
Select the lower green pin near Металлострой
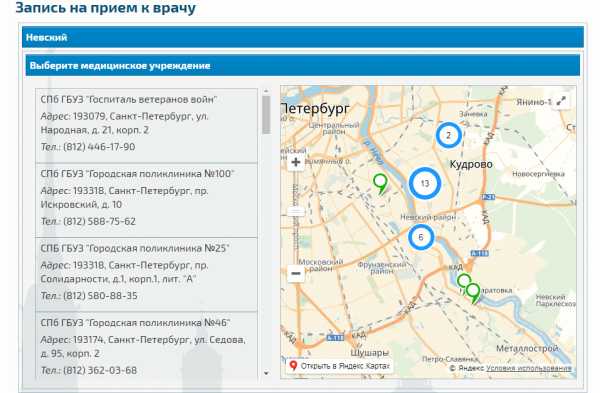click(473, 294)
